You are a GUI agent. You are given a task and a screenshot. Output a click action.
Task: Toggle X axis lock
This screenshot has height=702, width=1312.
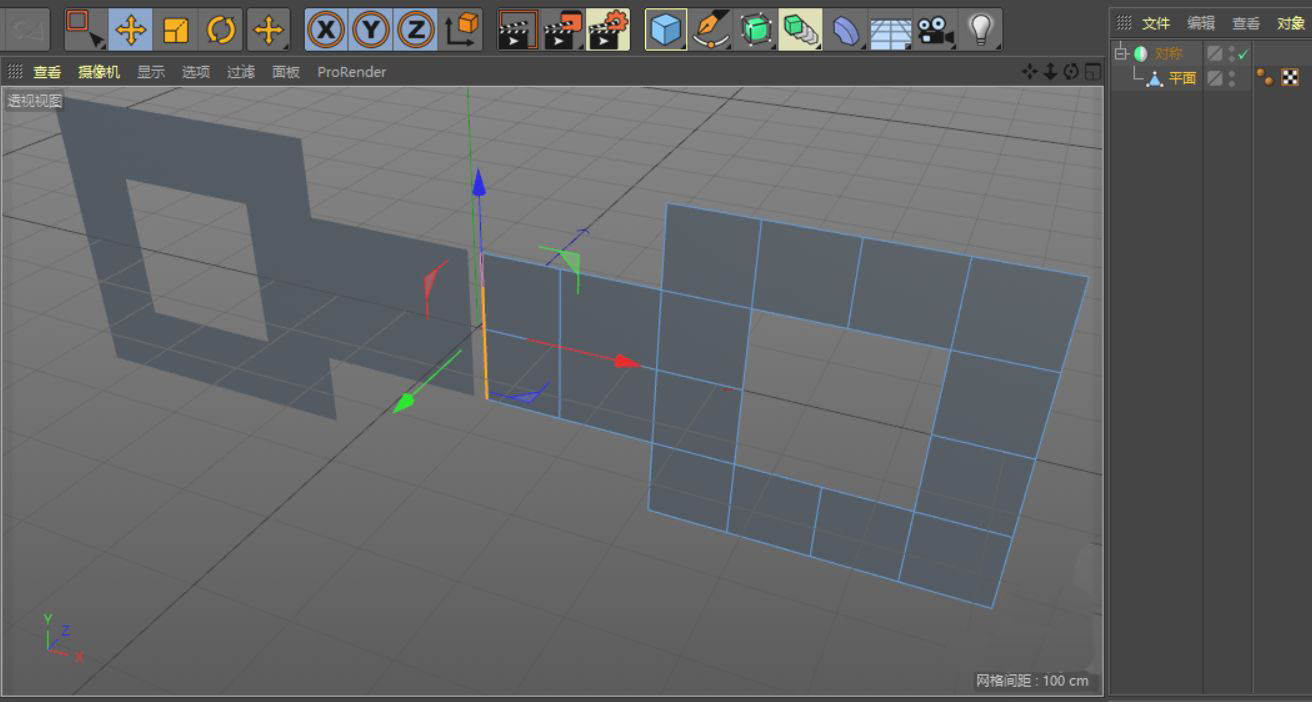point(325,30)
